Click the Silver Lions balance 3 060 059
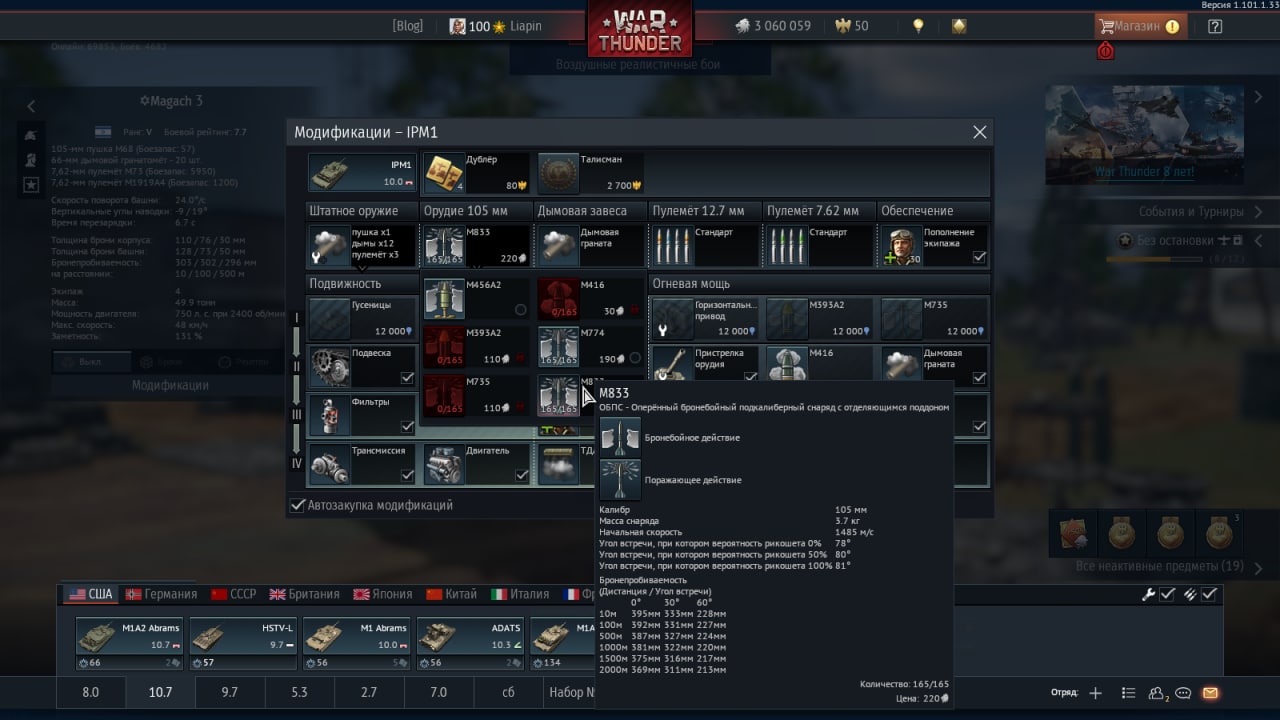This screenshot has width=1280, height=720. tap(773, 26)
